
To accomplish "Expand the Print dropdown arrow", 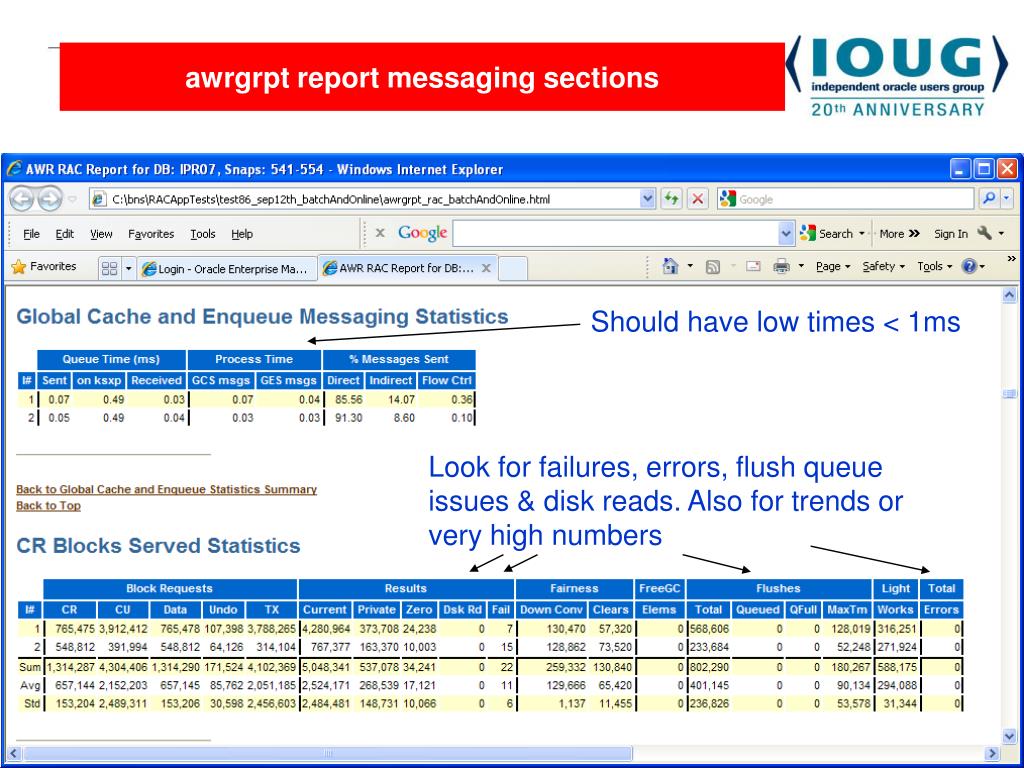I will pos(801,266).
